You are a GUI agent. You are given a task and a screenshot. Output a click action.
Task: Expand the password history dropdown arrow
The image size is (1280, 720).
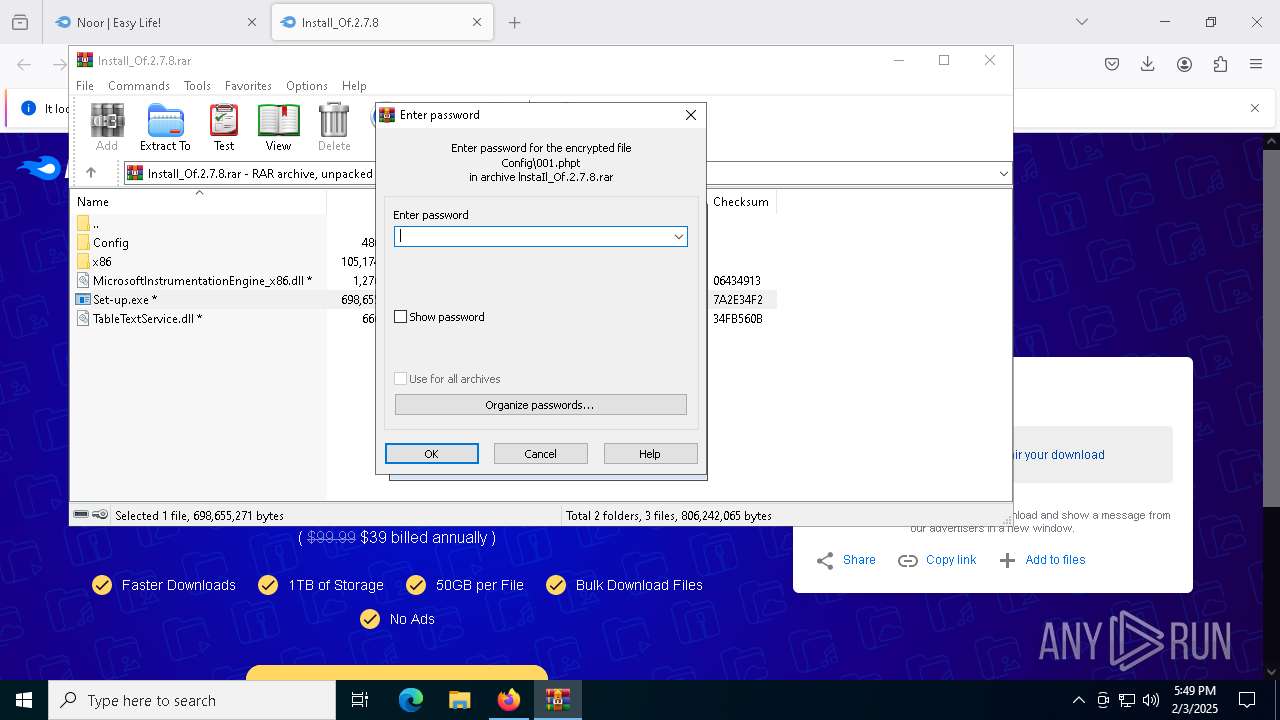pos(679,236)
